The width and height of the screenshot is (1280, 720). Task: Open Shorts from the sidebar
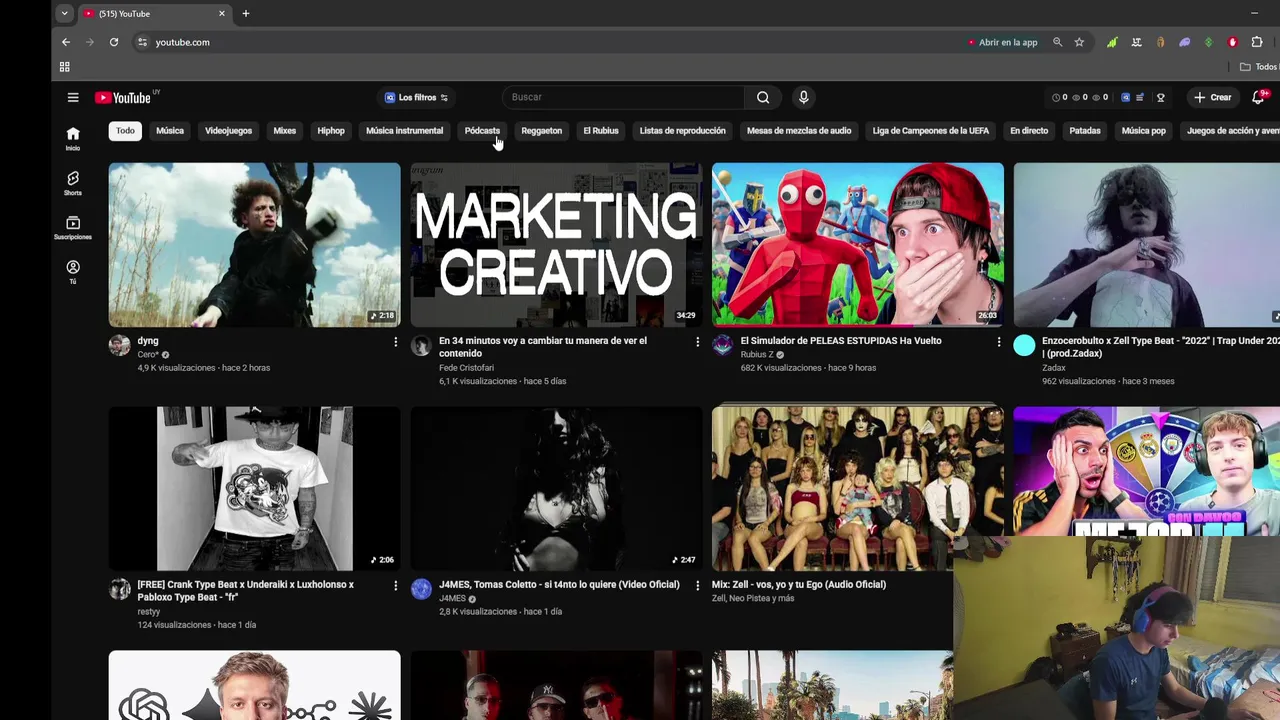(73, 183)
